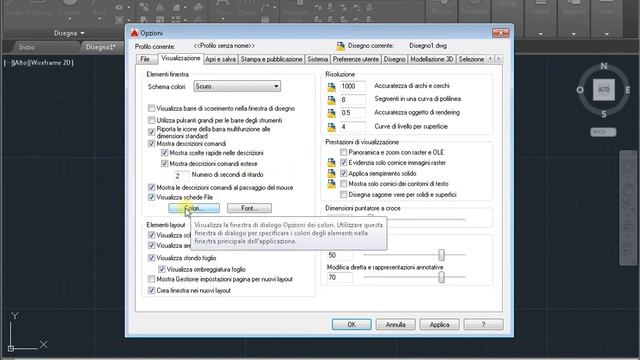Click the drawing icon beside Evidenzia solo cornice immagini raster
The image size is (640, 360).
tap(331, 163)
